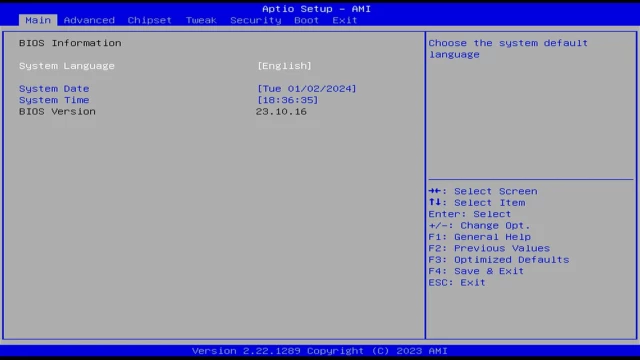Click the F3: Optimized Defaults hint
Screen dimensions: 640x360
[x=499, y=260]
